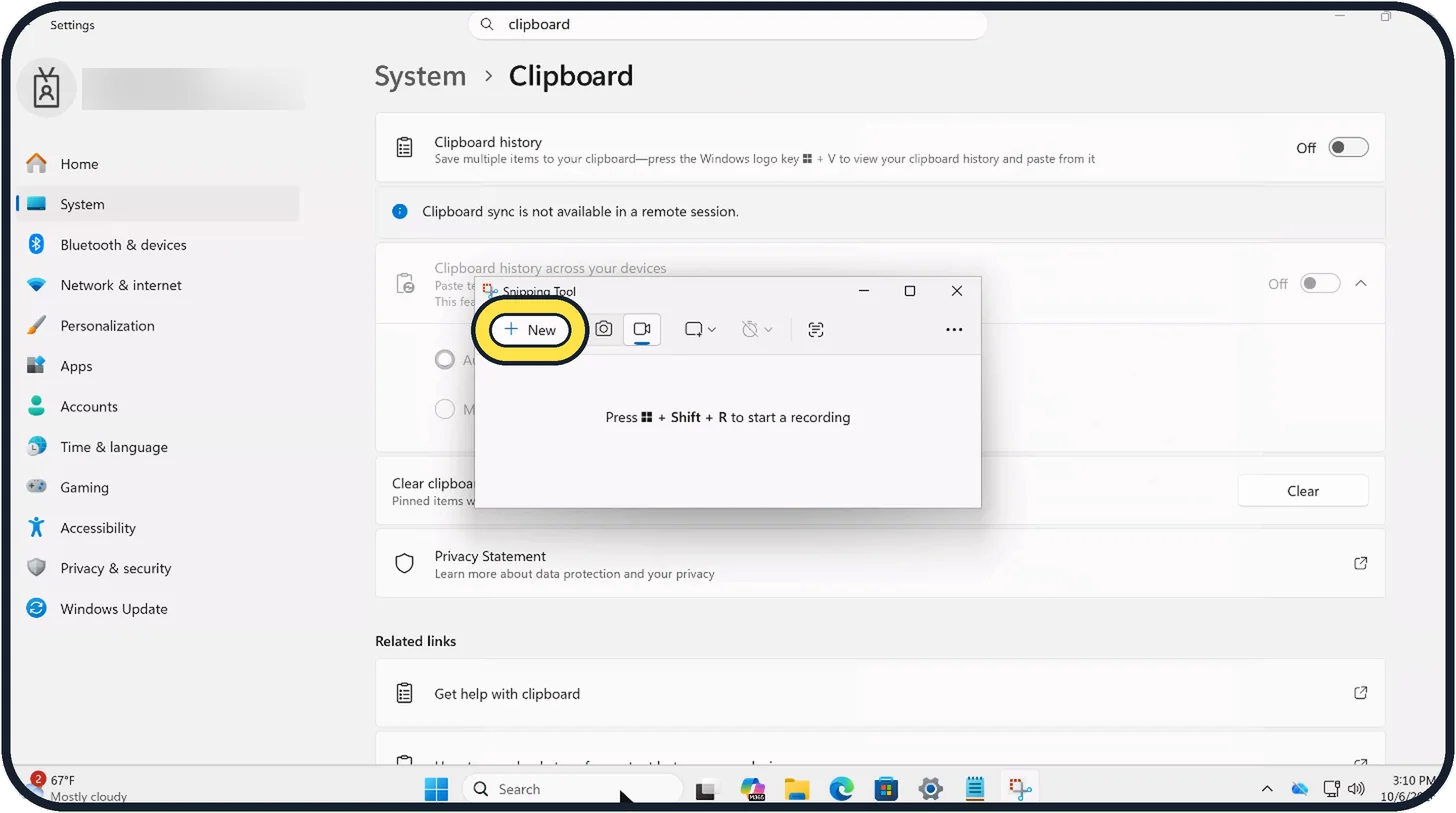Open Accessibility settings page
Screen dimensions: 1456x813
tap(158, 528)
